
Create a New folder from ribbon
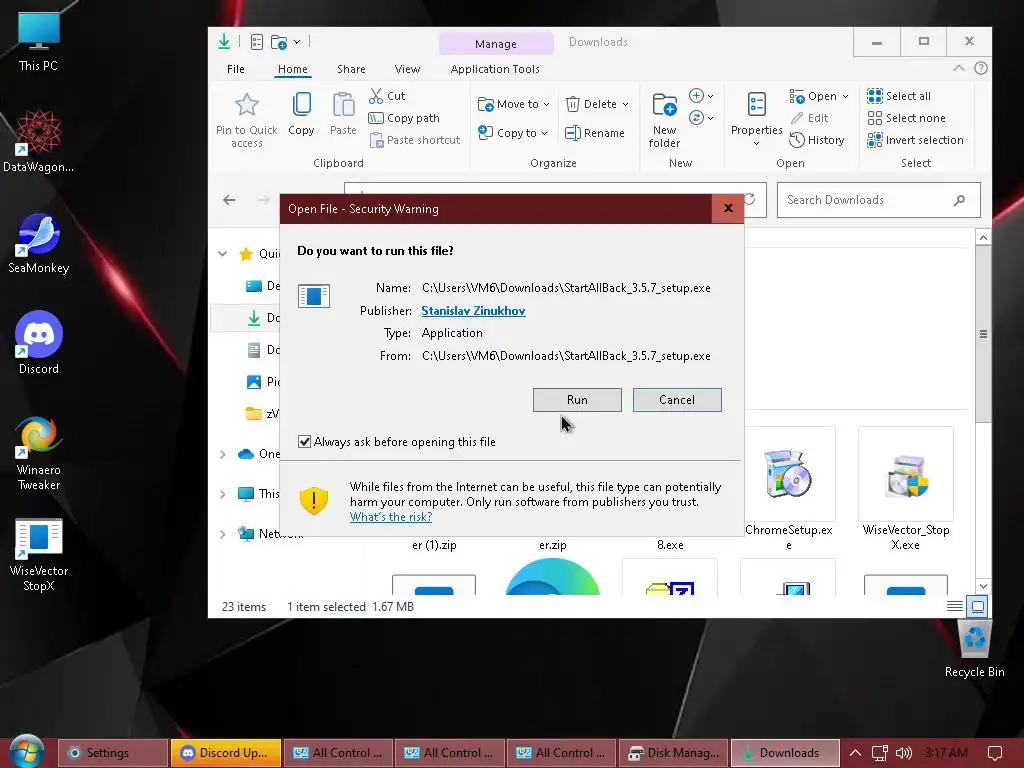pos(664,120)
